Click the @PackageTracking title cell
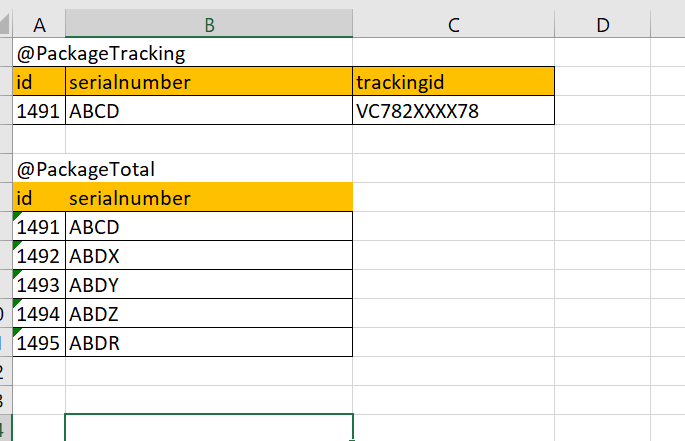The height and width of the screenshot is (441, 685). (x=100, y=53)
